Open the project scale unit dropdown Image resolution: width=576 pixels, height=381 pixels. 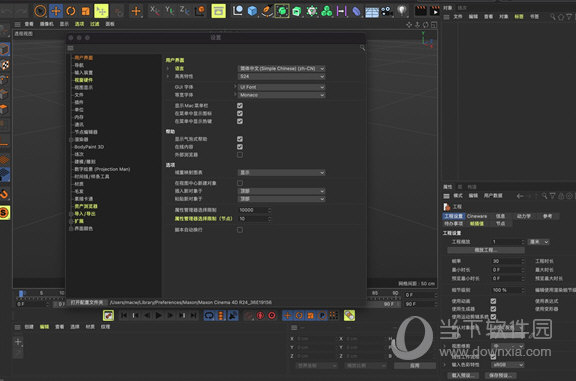(539, 242)
